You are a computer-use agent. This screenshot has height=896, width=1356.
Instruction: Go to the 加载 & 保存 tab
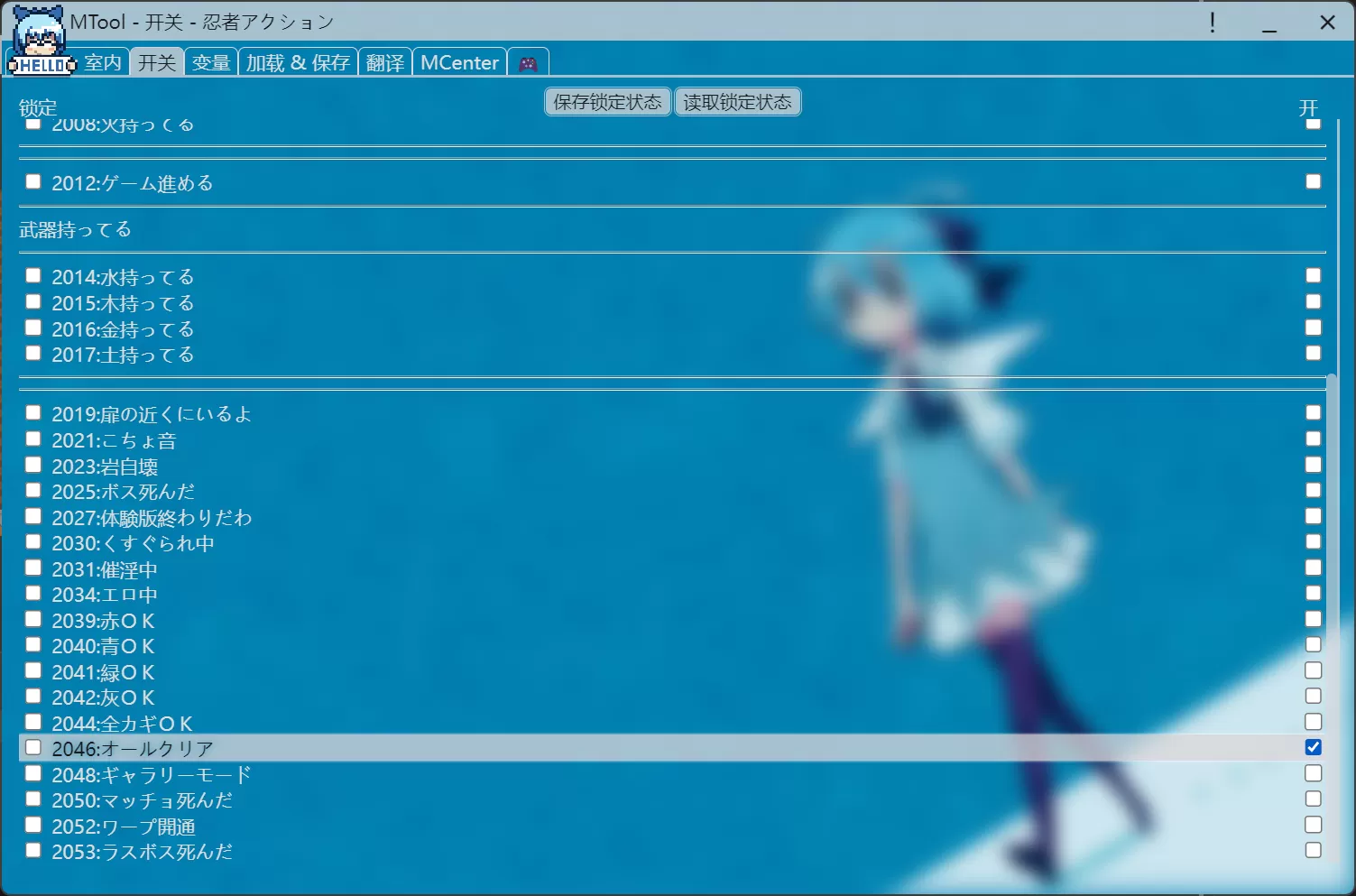tap(298, 62)
